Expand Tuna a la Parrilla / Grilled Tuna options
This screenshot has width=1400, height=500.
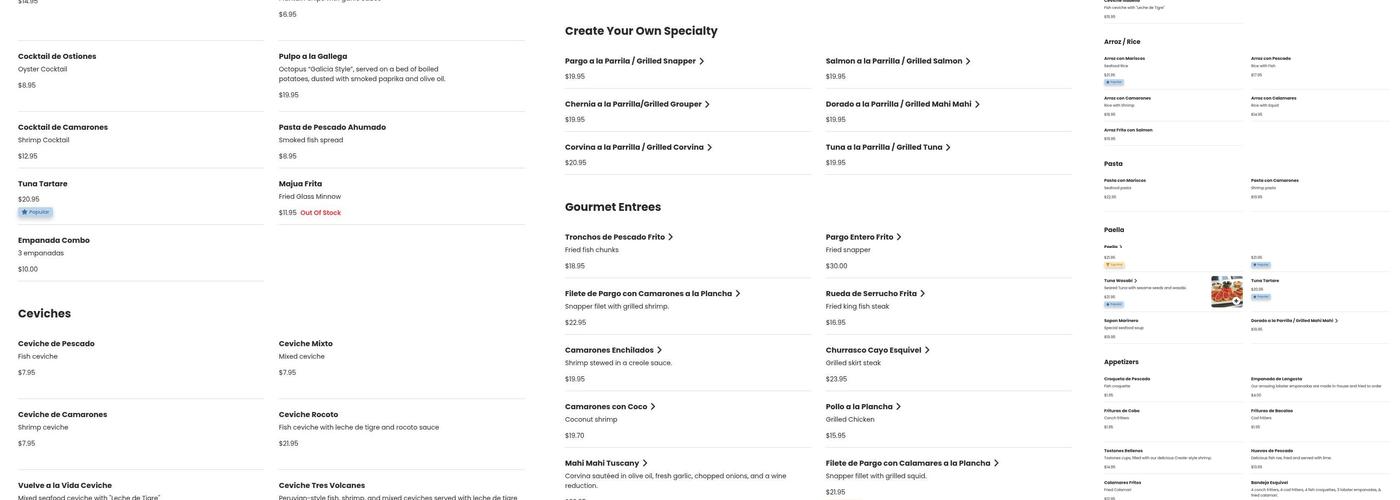[948, 148]
